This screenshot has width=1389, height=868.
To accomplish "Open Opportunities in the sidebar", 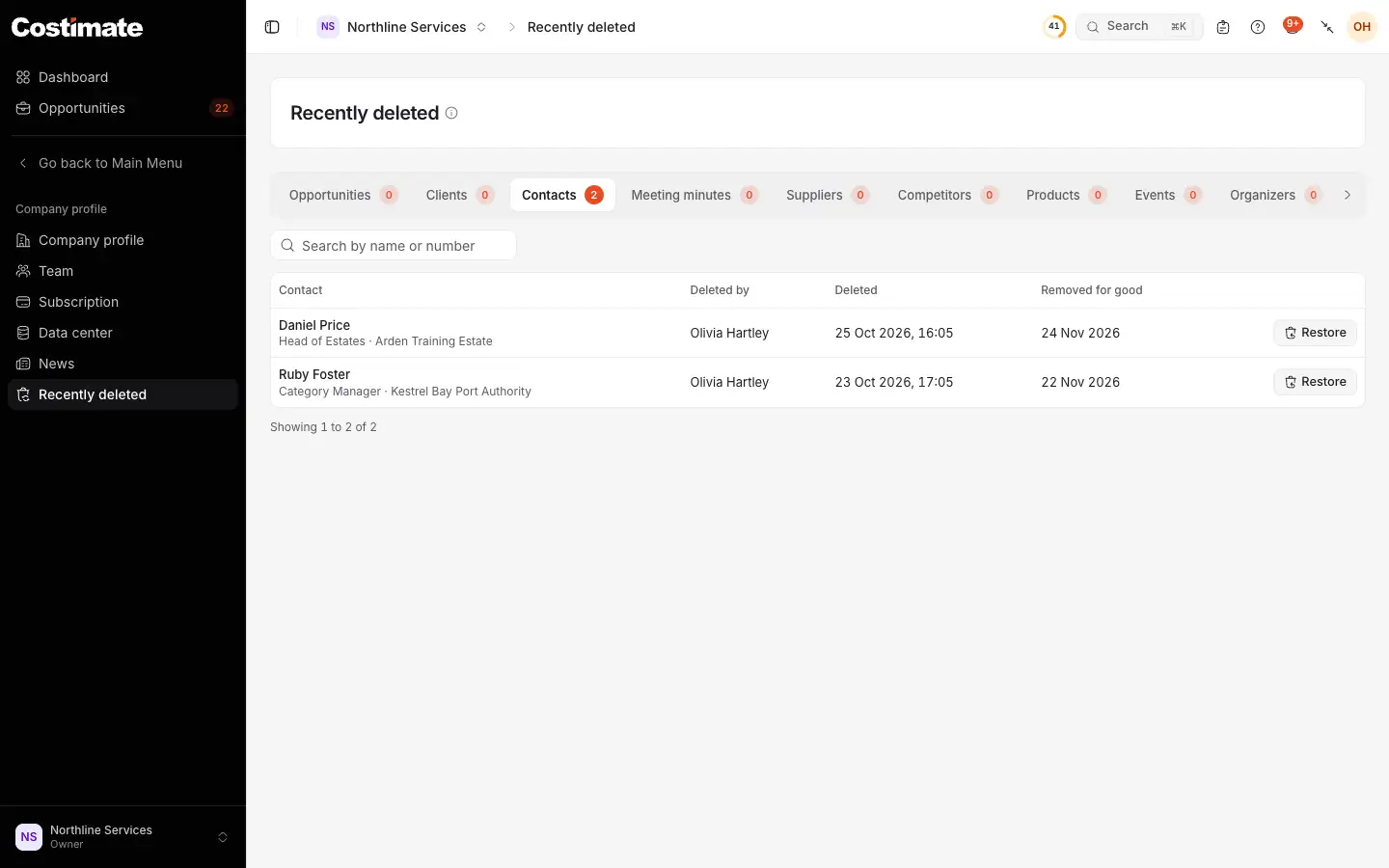I will [123, 108].
